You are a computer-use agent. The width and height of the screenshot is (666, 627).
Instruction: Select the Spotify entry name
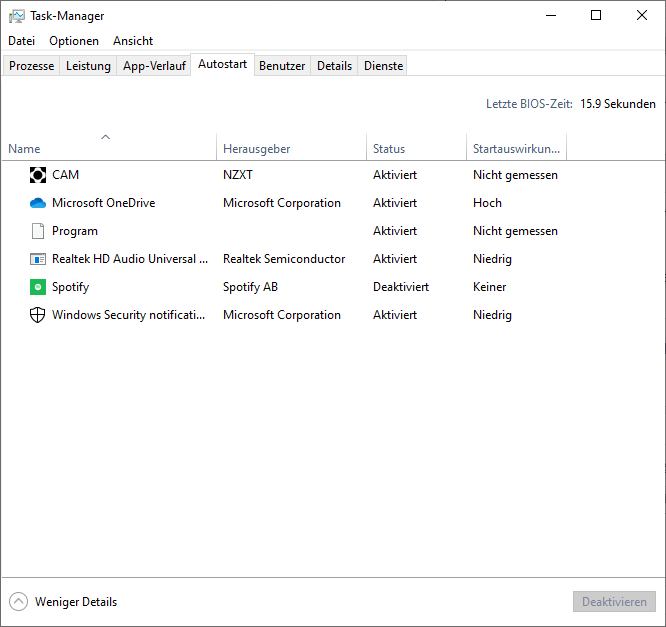tap(71, 287)
